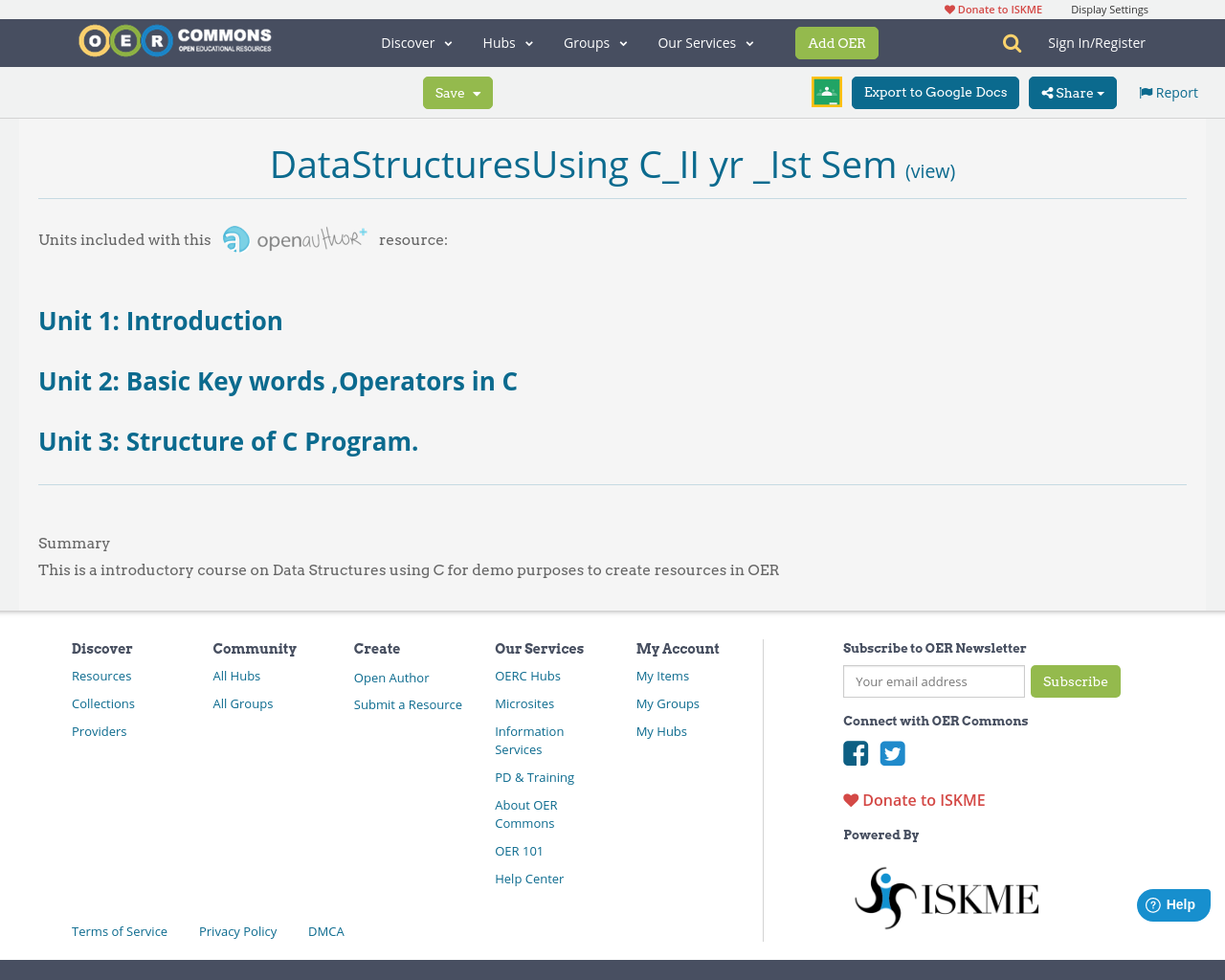Open Privacy Policy
The width and height of the screenshot is (1225, 980).
(x=237, y=931)
